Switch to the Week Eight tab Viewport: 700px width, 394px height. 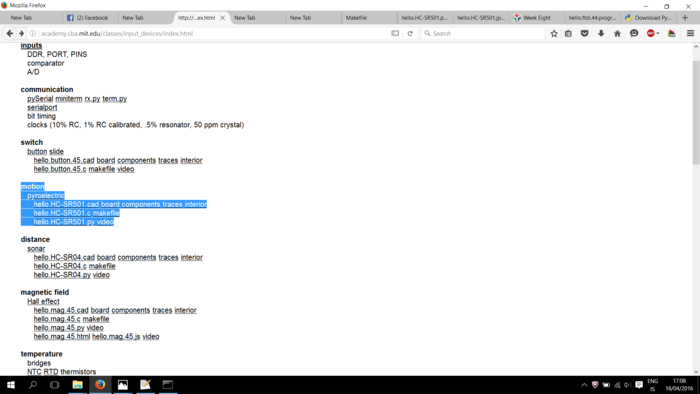click(x=536, y=18)
